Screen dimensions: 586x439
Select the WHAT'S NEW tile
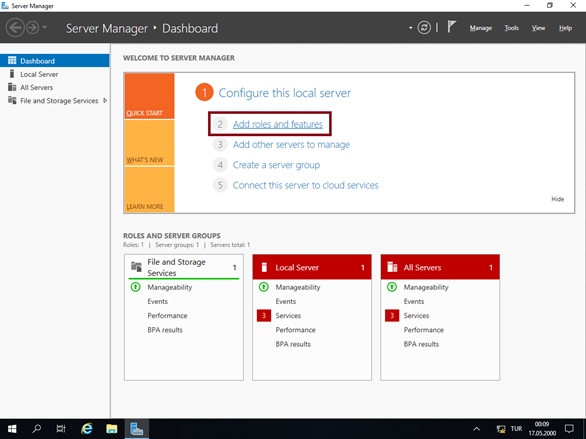(x=149, y=143)
